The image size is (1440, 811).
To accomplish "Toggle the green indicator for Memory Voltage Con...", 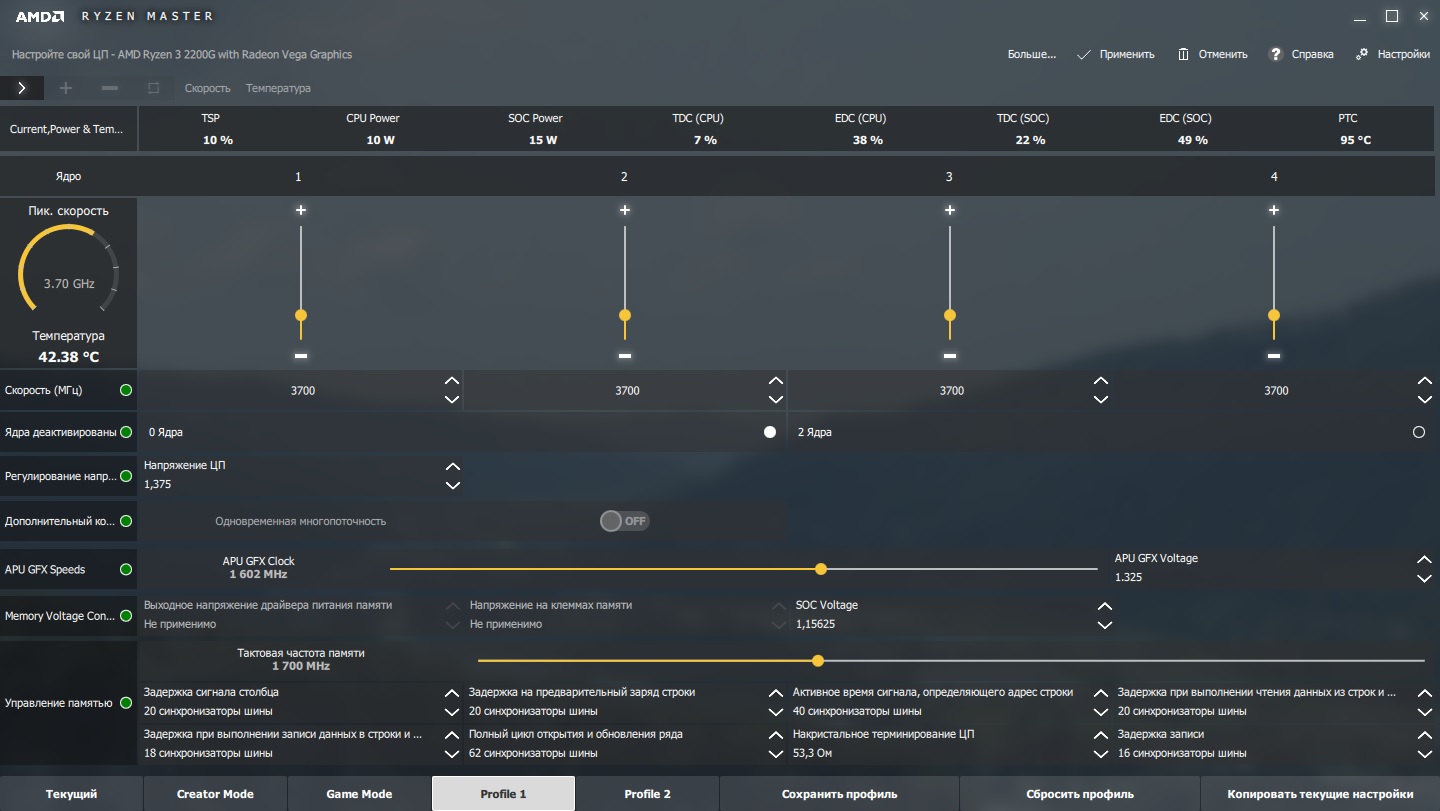I will pyautogui.click(x=126, y=616).
